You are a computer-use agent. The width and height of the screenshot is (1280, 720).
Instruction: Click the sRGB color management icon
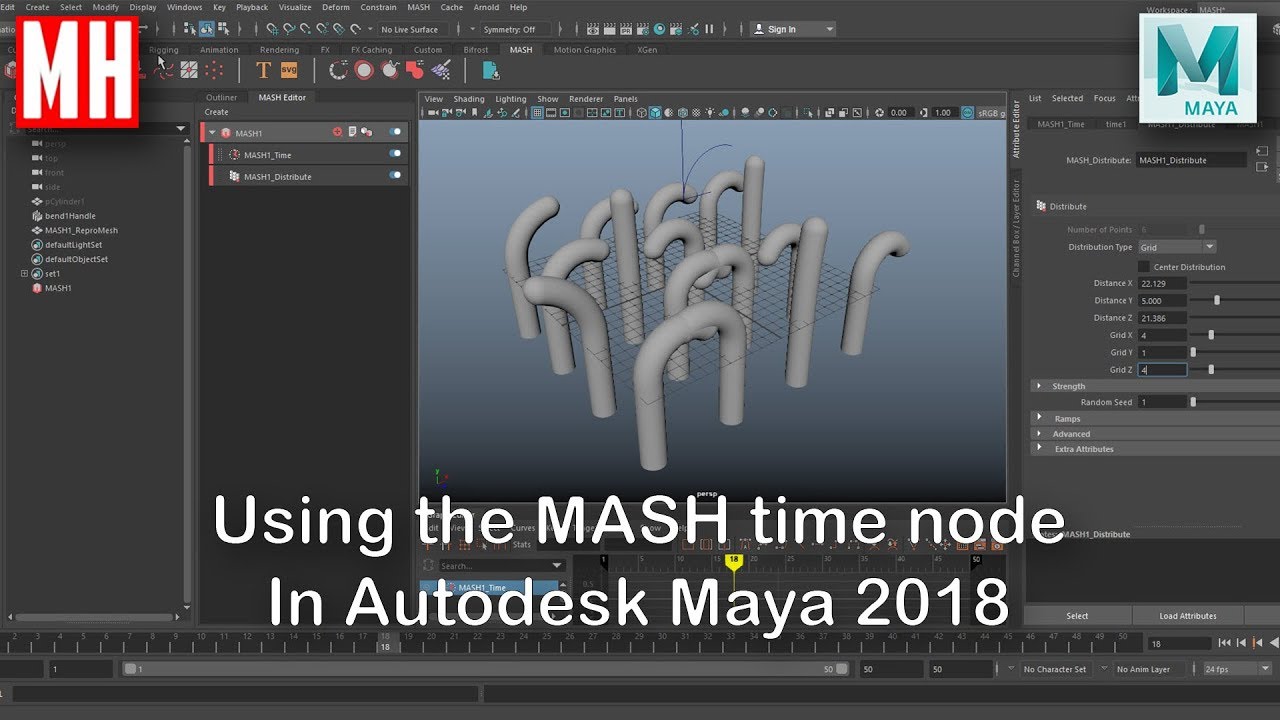(968, 113)
